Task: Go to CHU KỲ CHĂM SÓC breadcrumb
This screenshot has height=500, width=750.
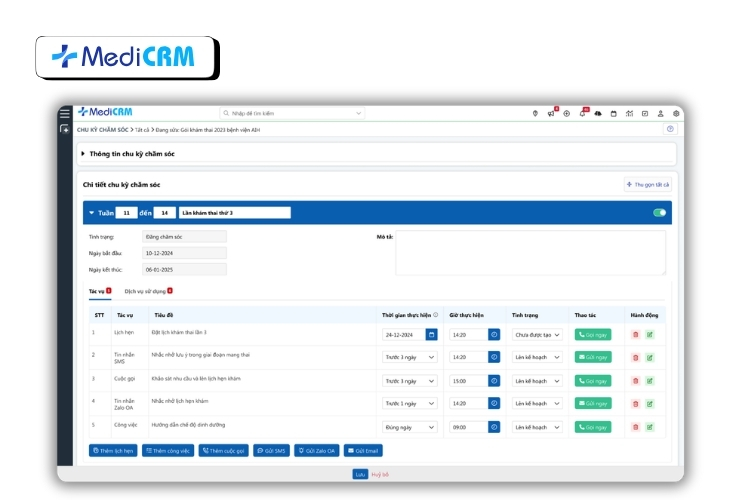Action: point(102,130)
